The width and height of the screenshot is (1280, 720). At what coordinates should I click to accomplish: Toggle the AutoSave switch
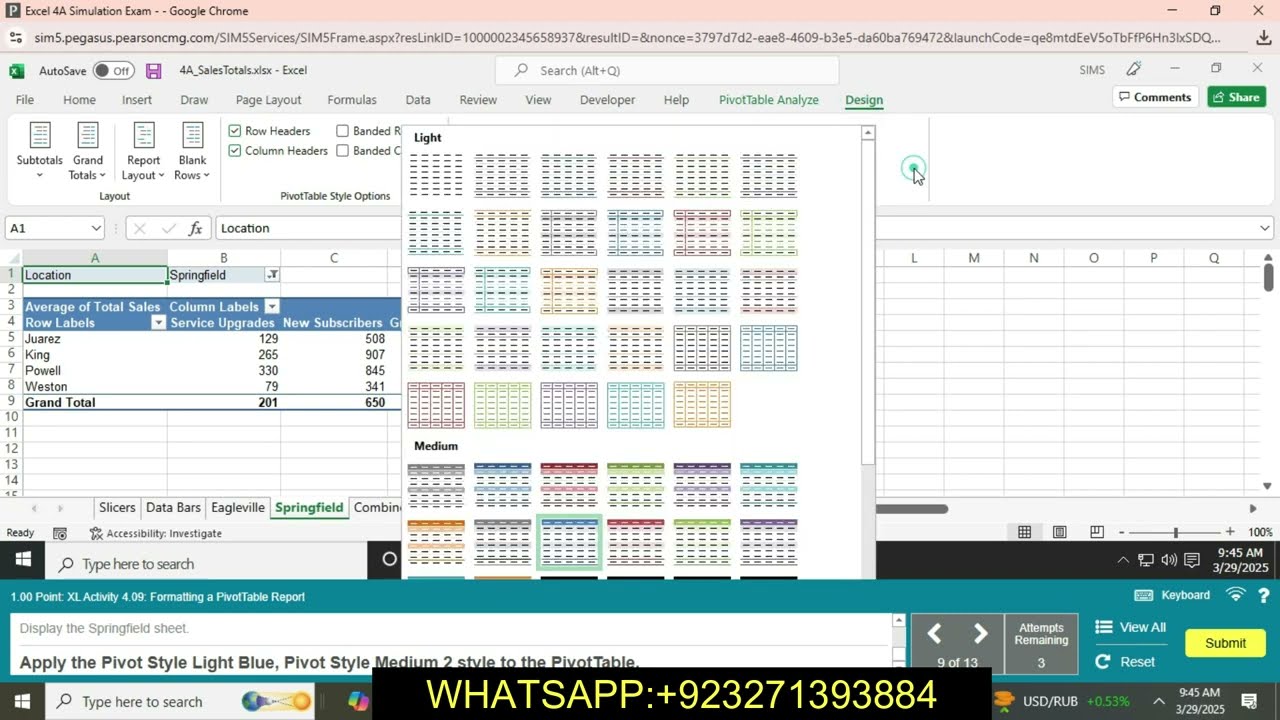[x=113, y=71]
